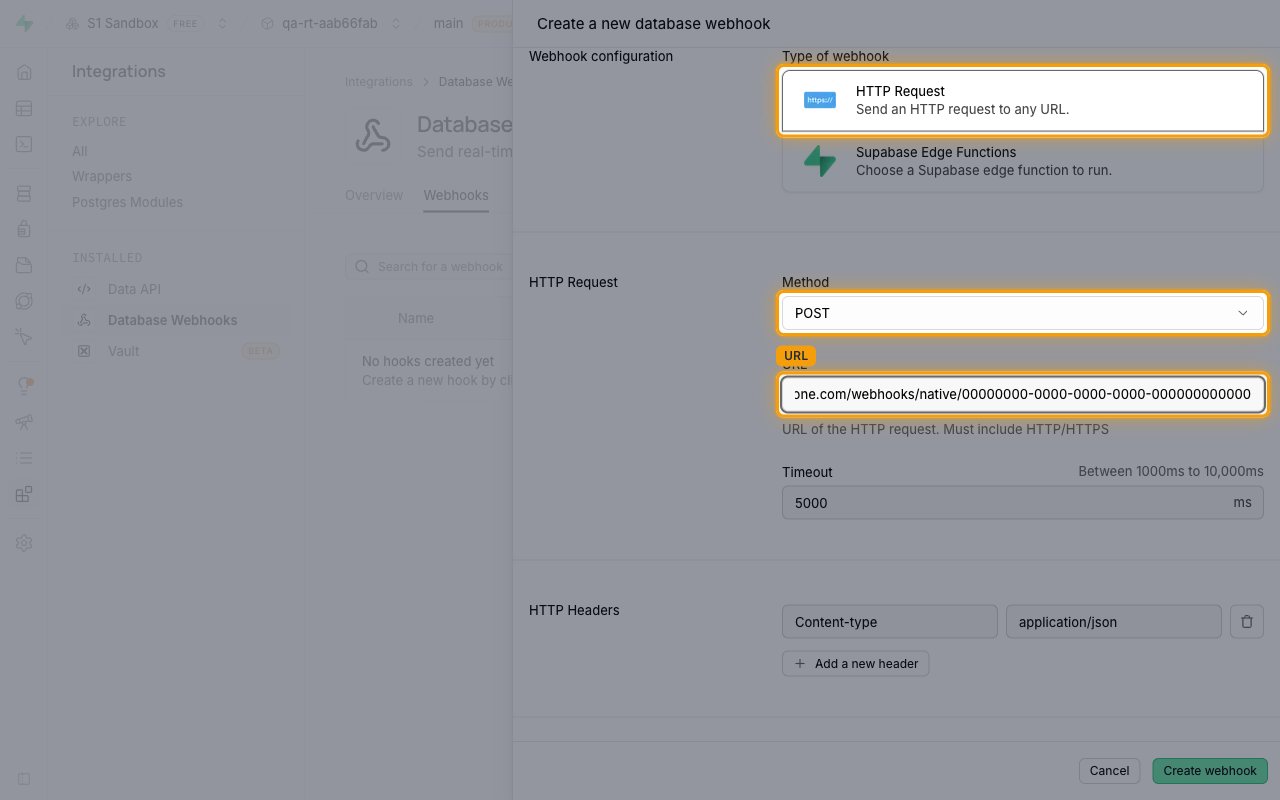Switch to the Overview tab

[374, 195]
